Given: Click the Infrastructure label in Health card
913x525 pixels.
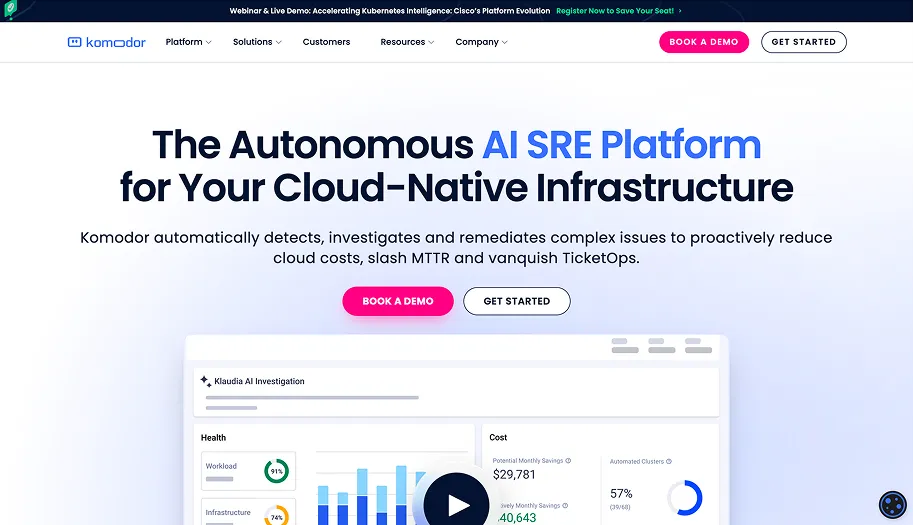Looking at the screenshot, I should point(228,512).
